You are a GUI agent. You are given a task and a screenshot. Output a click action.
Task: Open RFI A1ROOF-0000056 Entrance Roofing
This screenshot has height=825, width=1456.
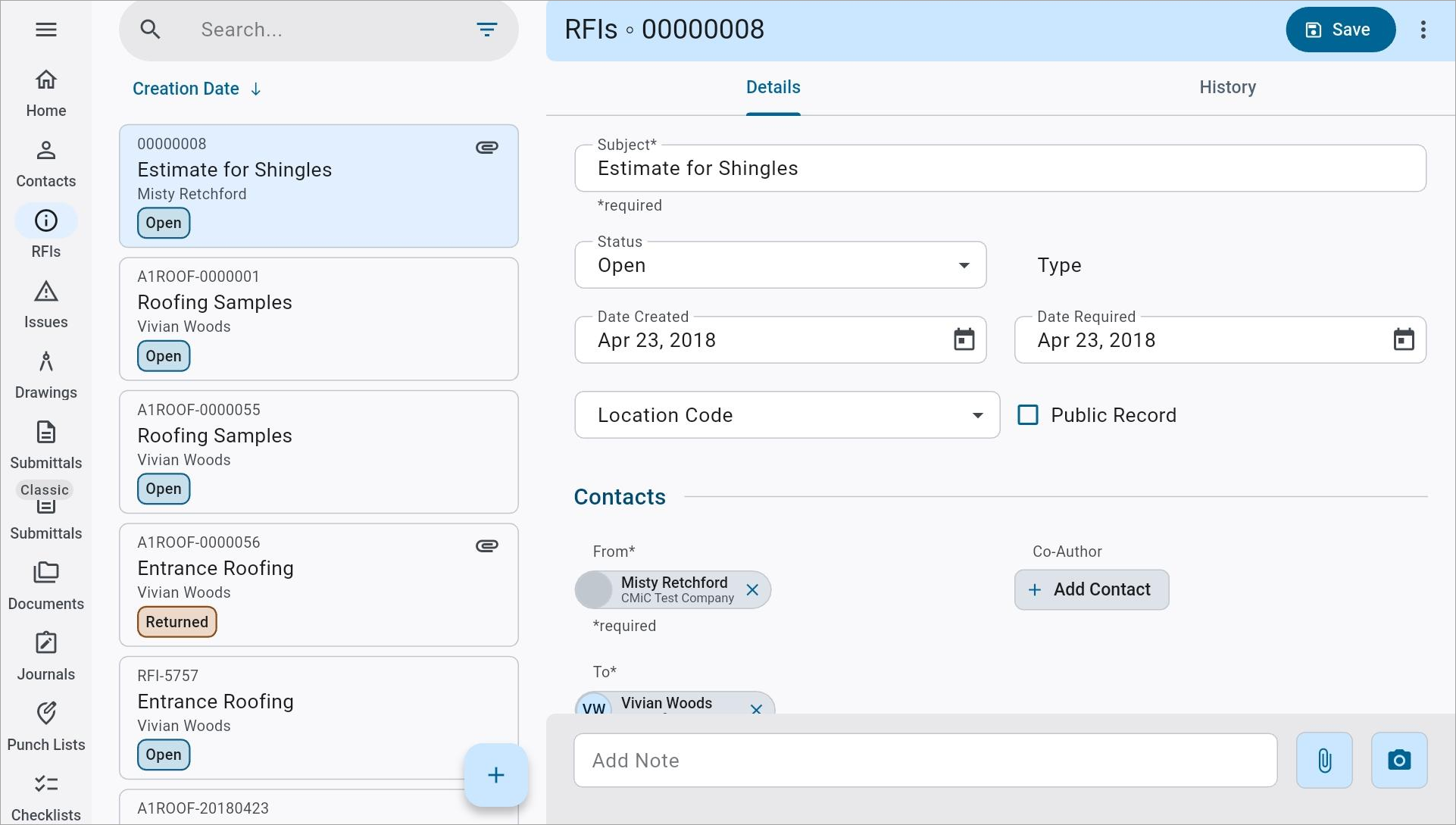tap(319, 585)
